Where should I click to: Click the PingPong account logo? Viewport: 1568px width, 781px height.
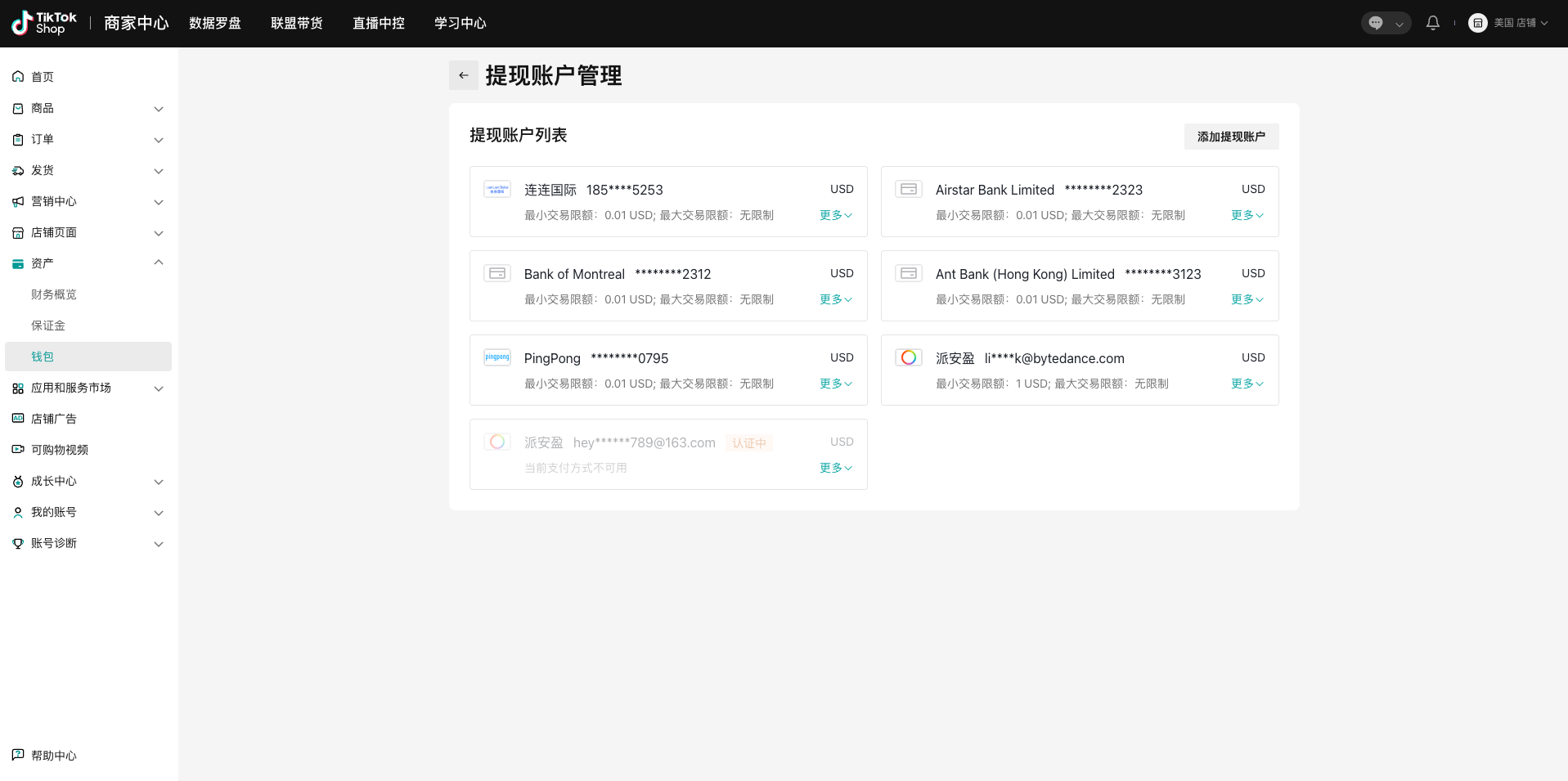pyautogui.click(x=497, y=357)
